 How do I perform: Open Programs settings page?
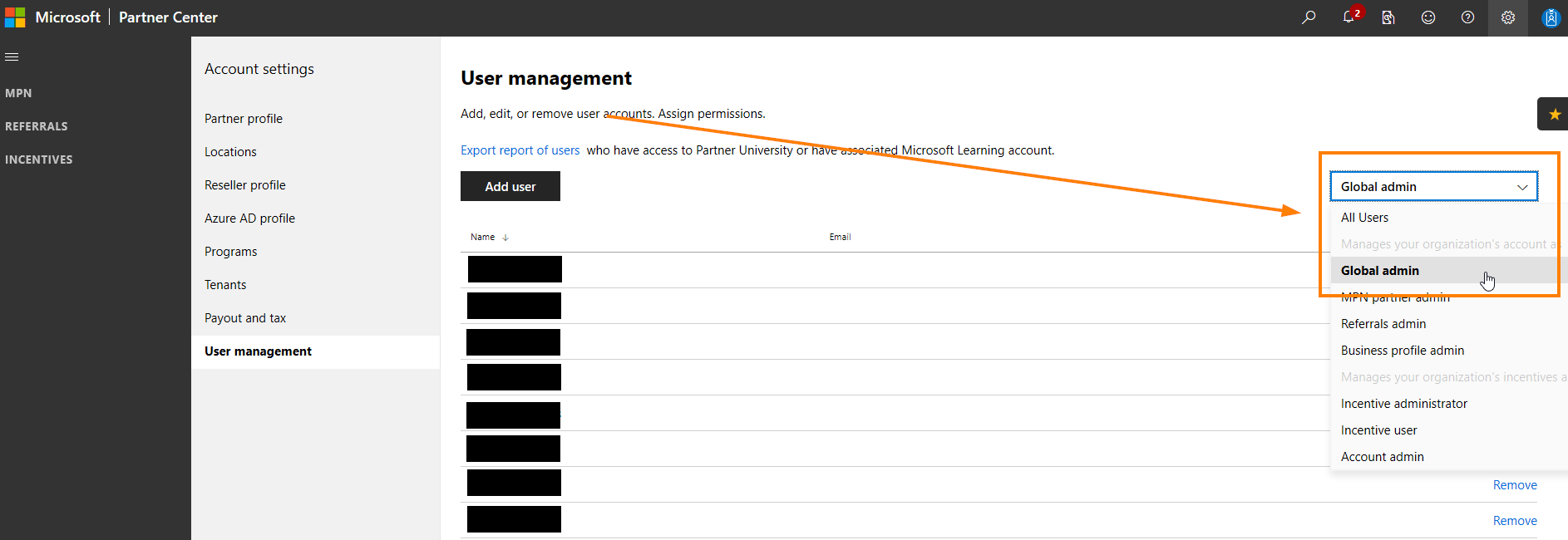[231, 252]
